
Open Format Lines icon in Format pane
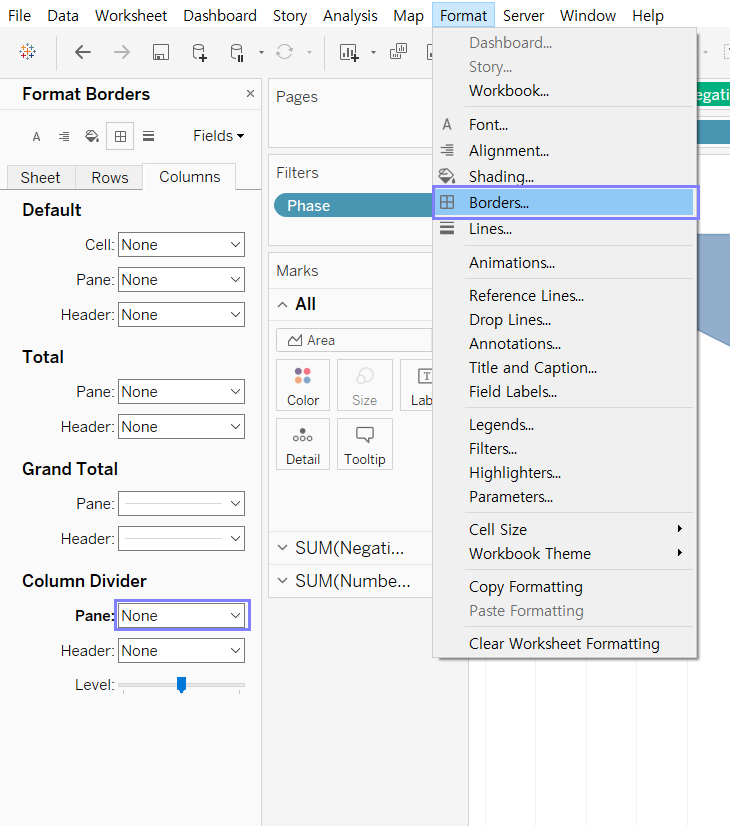pyautogui.click(x=149, y=136)
